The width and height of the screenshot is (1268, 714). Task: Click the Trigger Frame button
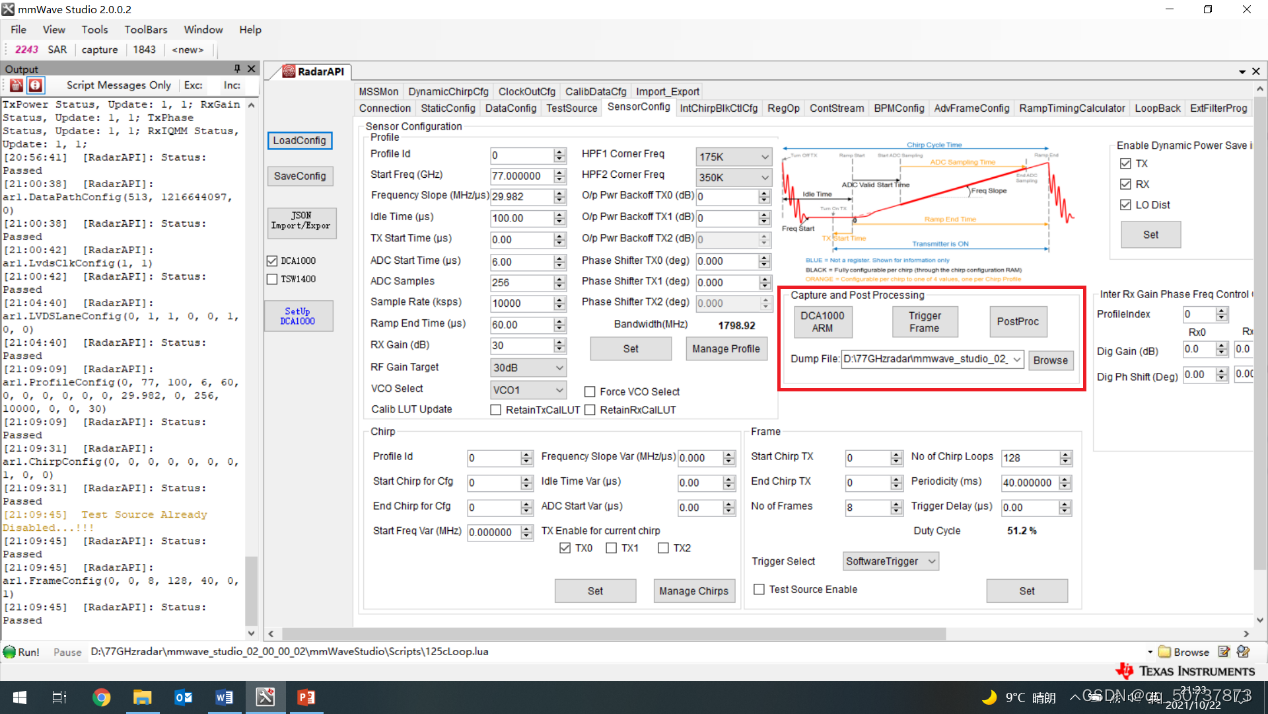[x=925, y=321]
